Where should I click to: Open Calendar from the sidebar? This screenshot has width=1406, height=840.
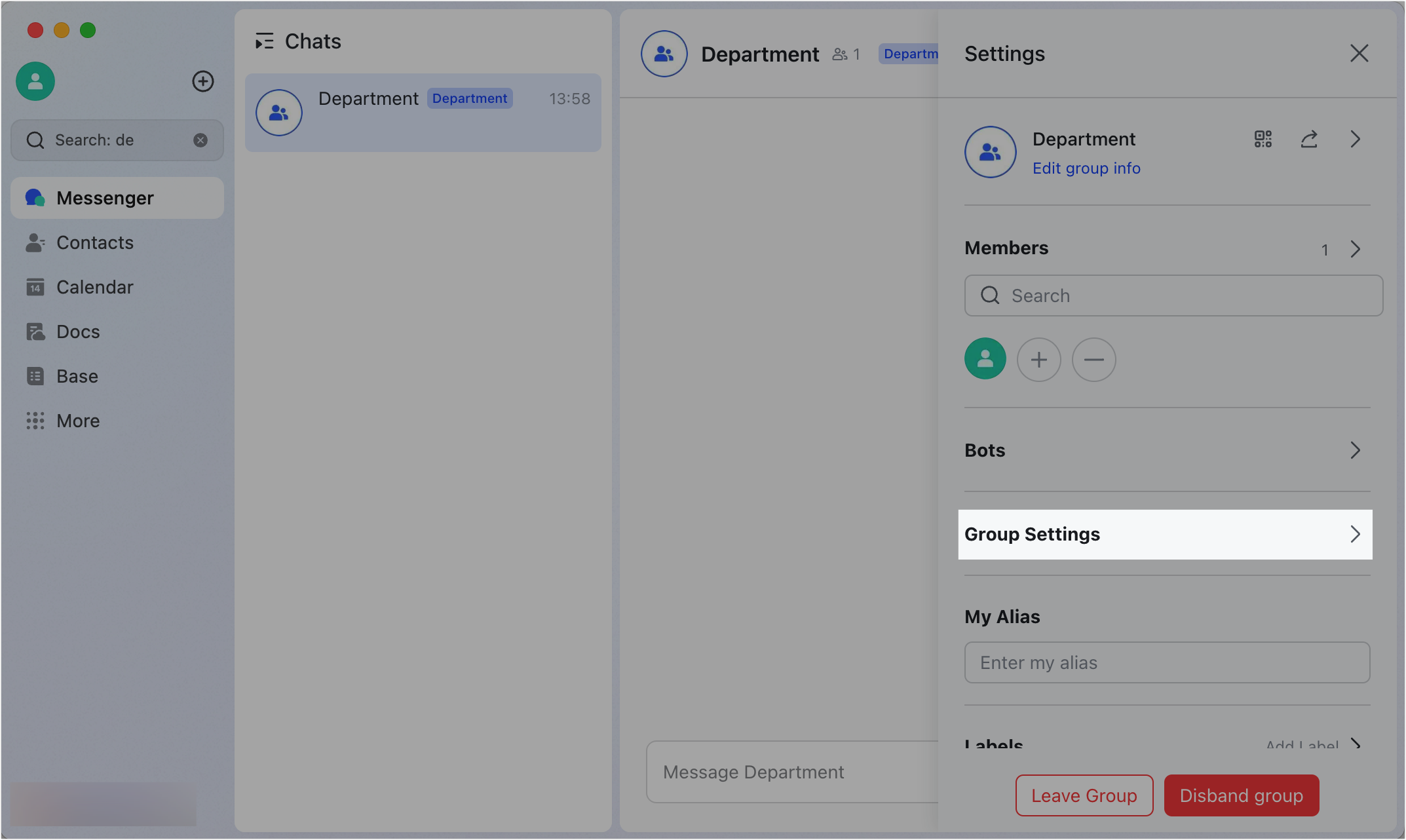(94, 287)
